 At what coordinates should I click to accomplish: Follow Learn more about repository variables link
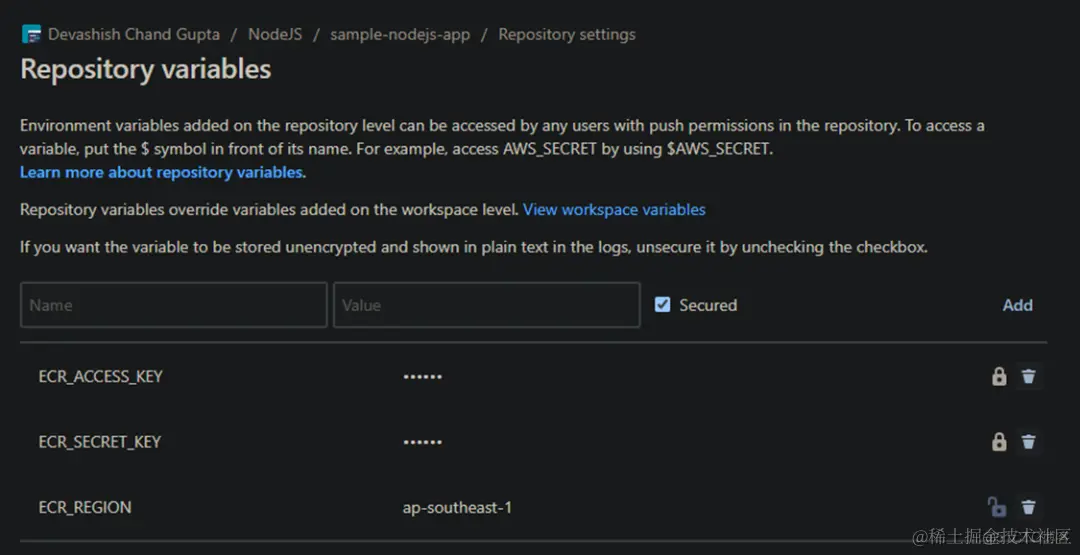[x=161, y=172]
